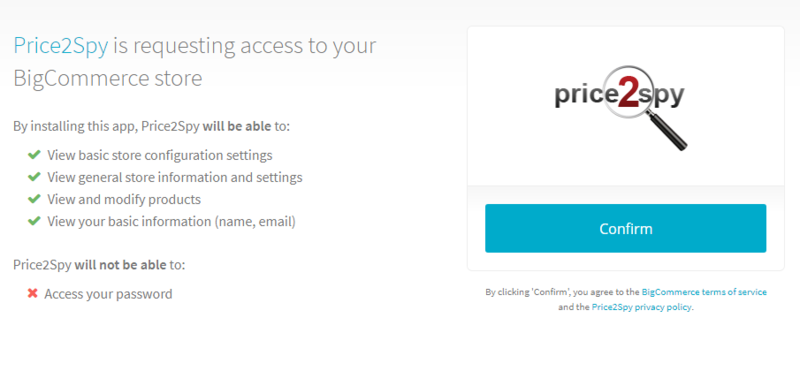The height and width of the screenshot is (371, 800).
Task: Click green checkmark beside general store information
Action: coord(34,177)
